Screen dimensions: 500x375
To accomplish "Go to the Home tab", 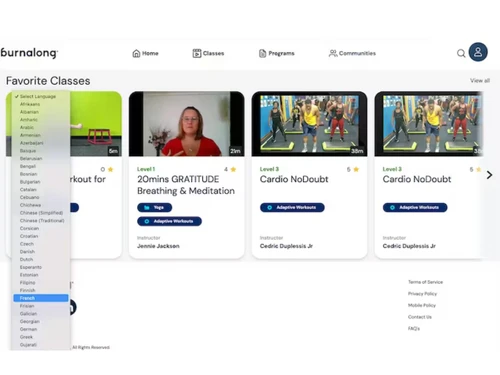I will click(145, 53).
